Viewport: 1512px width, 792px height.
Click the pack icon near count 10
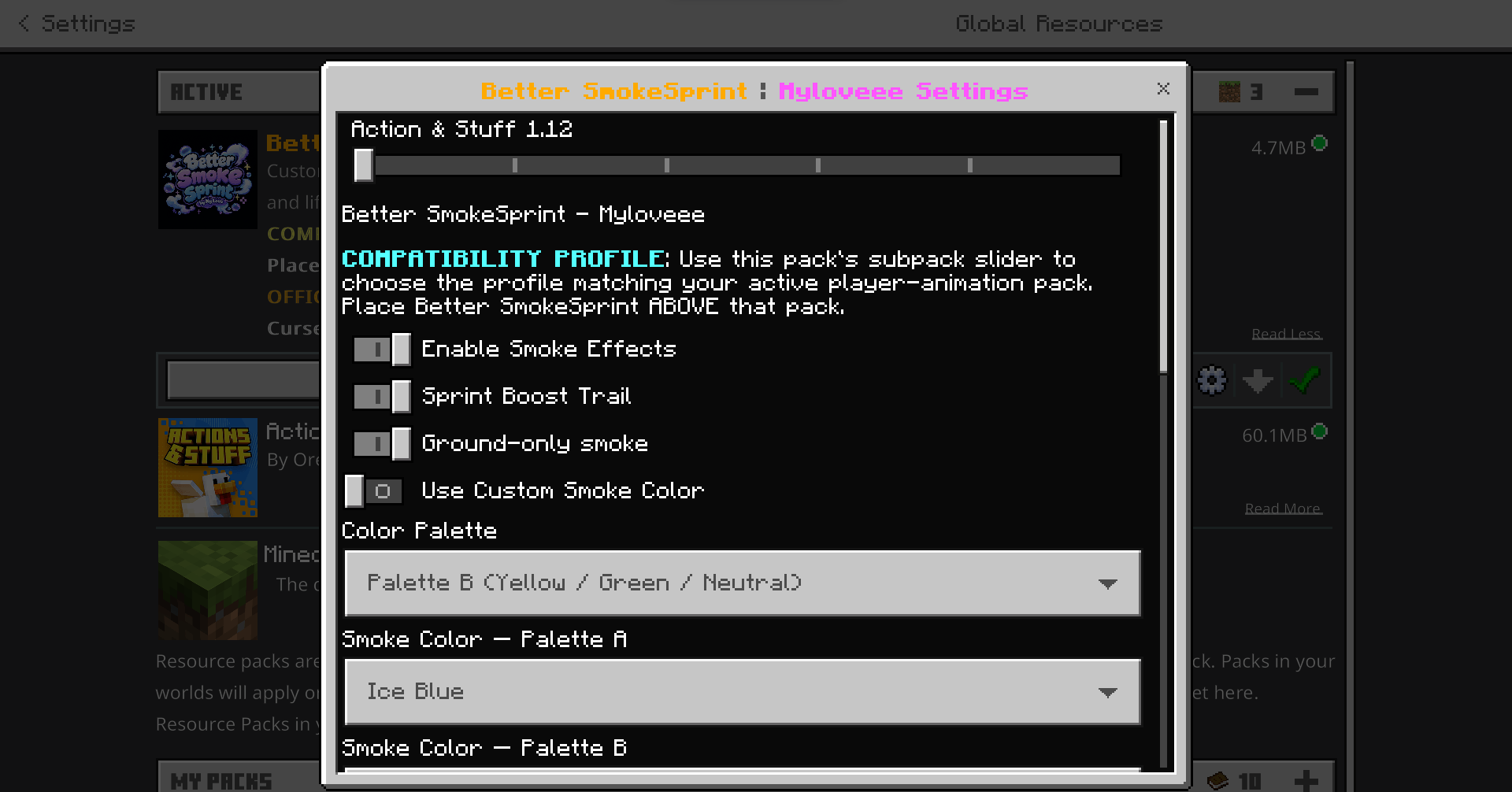point(1218,780)
